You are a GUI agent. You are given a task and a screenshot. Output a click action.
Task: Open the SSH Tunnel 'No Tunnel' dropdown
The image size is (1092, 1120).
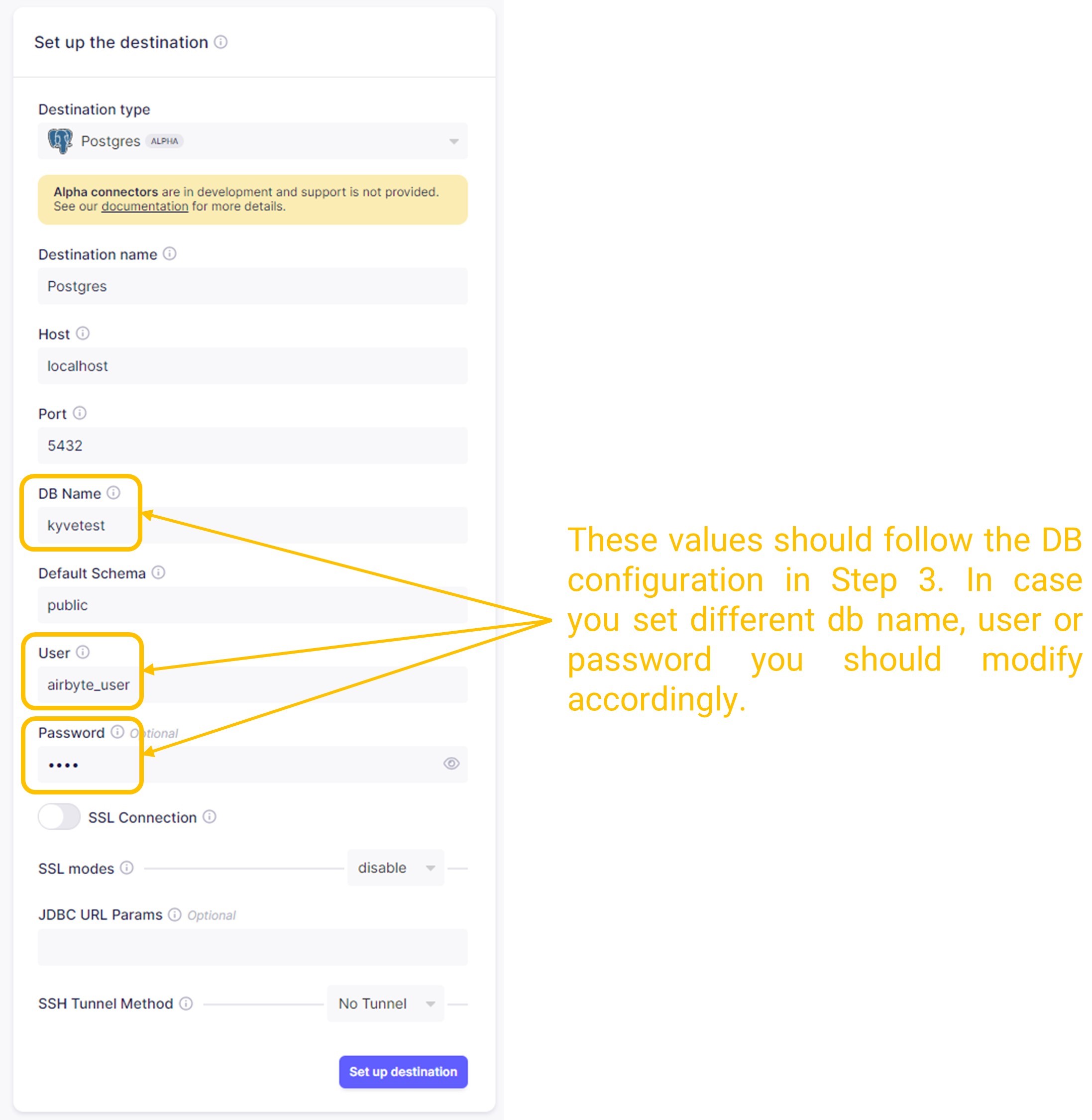[x=385, y=1004]
